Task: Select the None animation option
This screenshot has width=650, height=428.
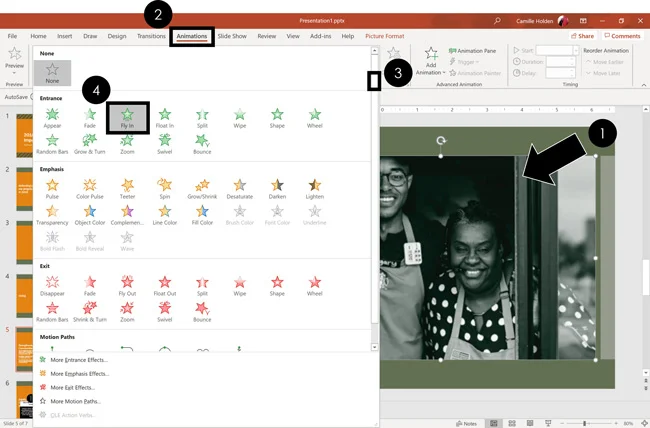Action: (52, 73)
